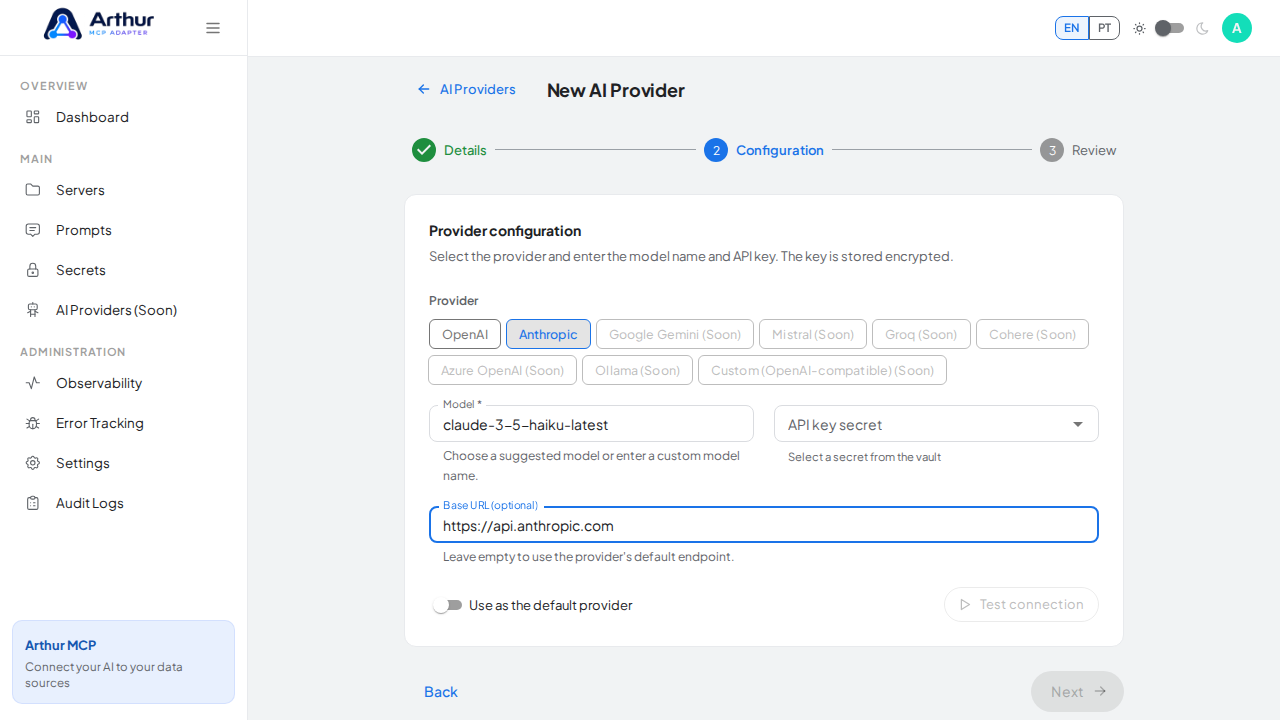Open AI Providers (Soon) in sidebar

coord(124,310)
